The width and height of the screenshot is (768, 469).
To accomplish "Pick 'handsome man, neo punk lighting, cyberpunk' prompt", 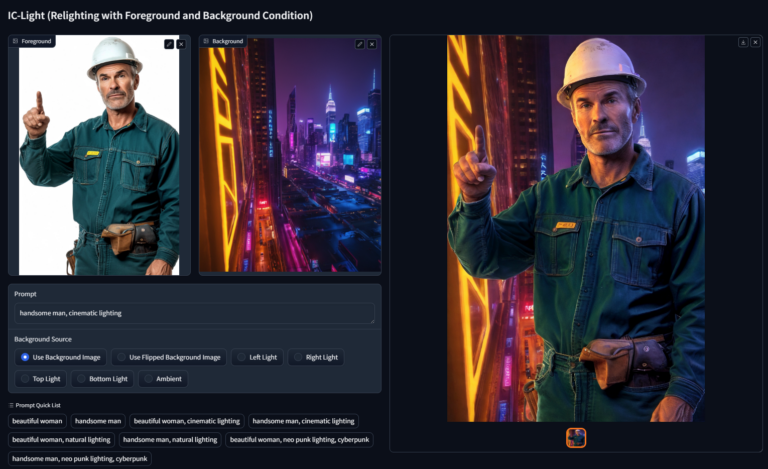I will (x=80, y=459).
